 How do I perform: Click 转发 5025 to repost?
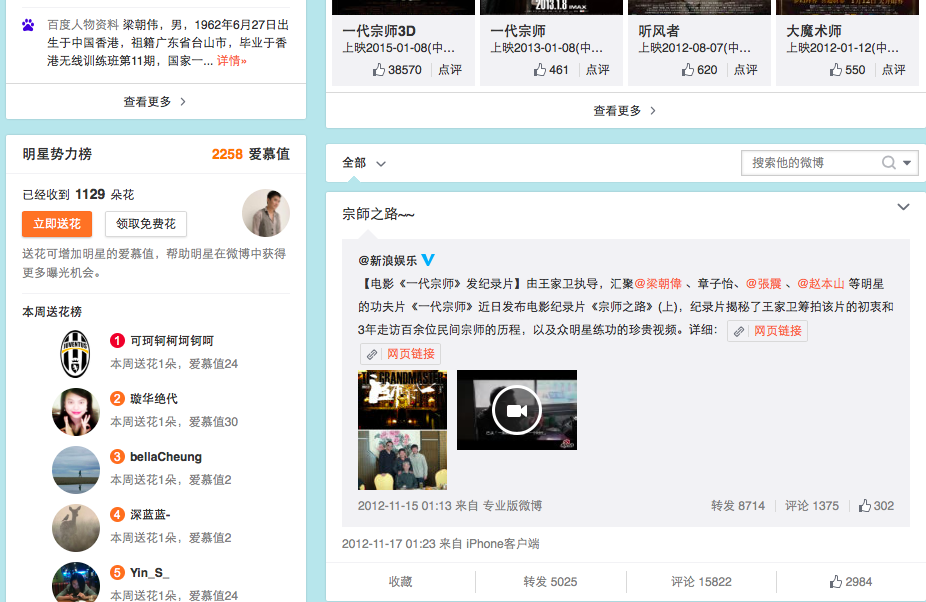click(x=550, y=582)
